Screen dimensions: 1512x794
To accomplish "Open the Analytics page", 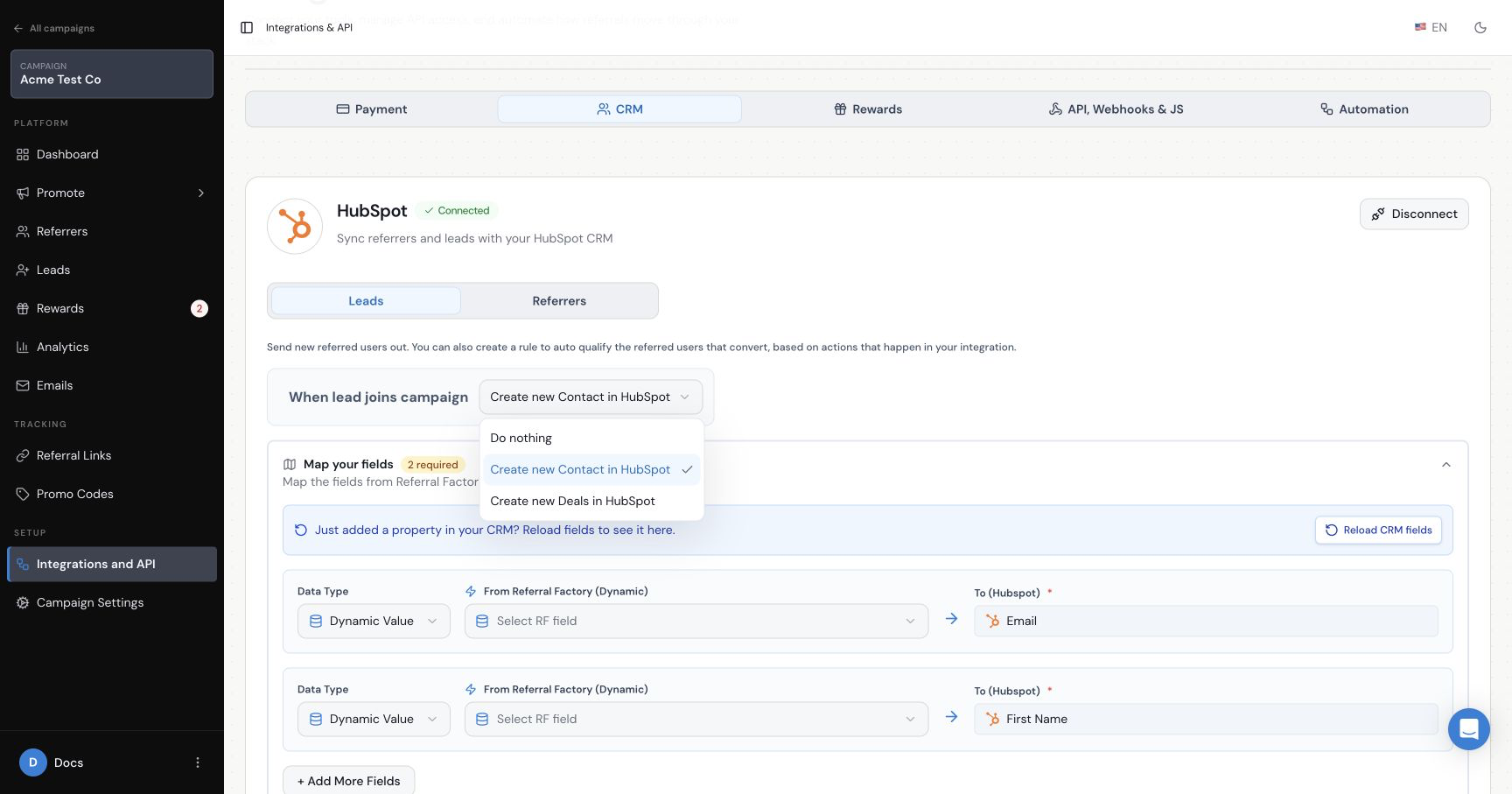I will pyautogui.click(x=112, y=347).
